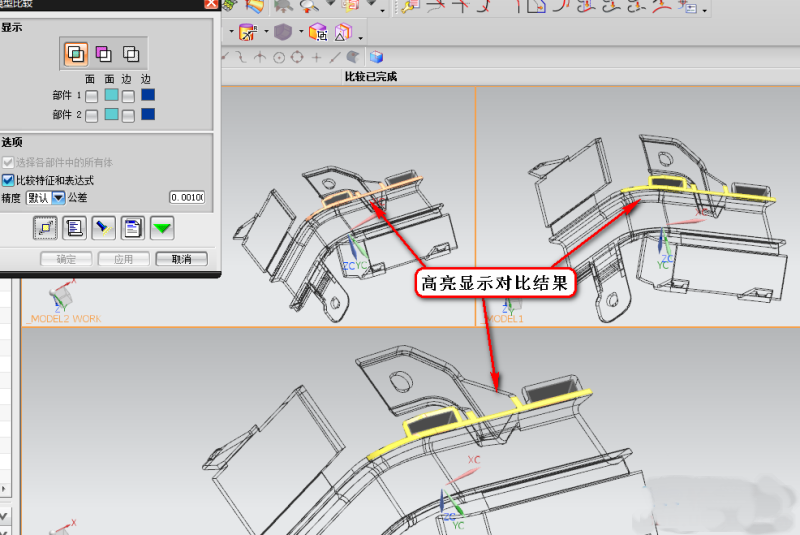800x535 pixels.
Task: Toggle 比较特征和表达式 checkbox
Action: 8,180
